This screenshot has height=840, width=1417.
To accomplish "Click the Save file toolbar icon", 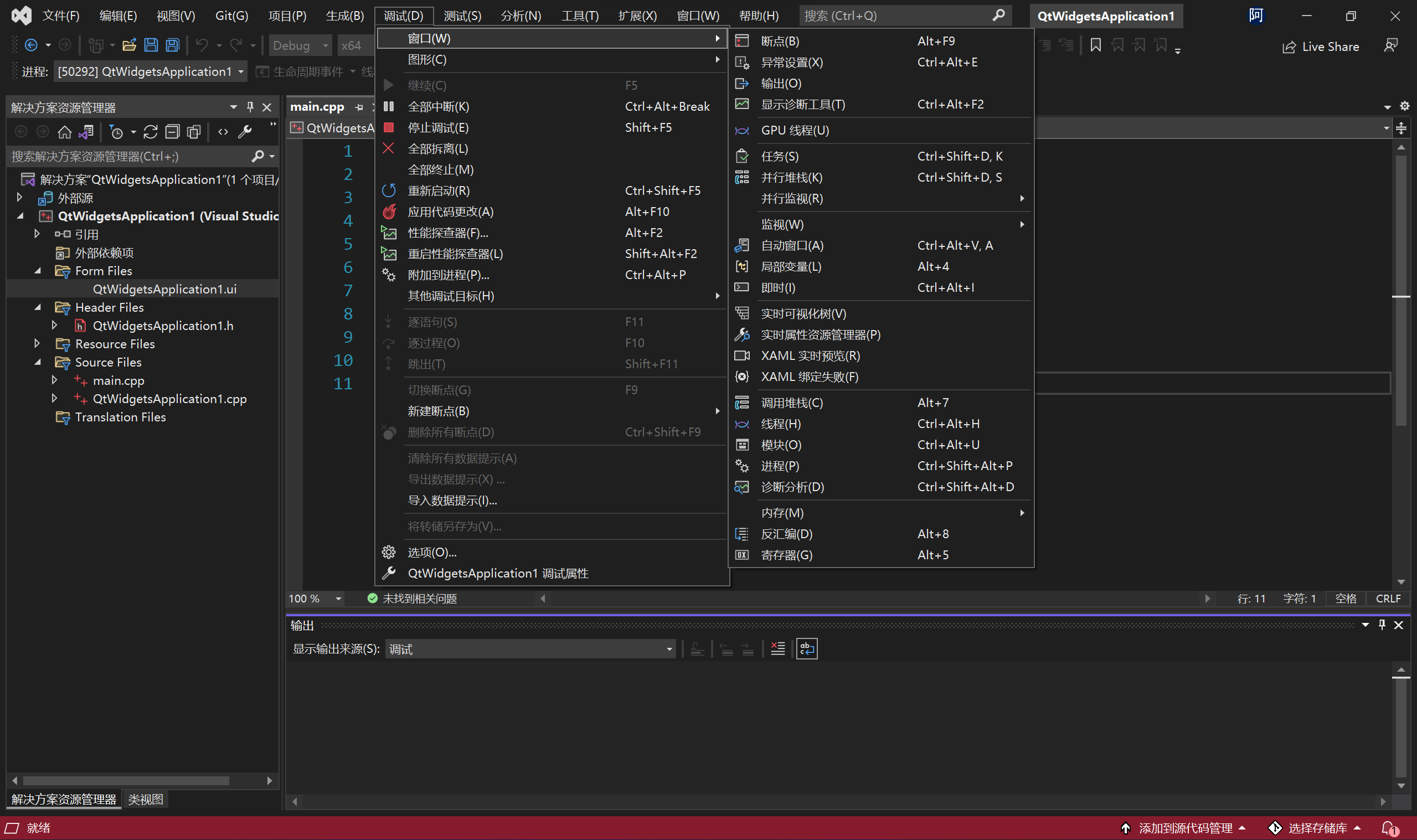I will (x=151, y=45).
